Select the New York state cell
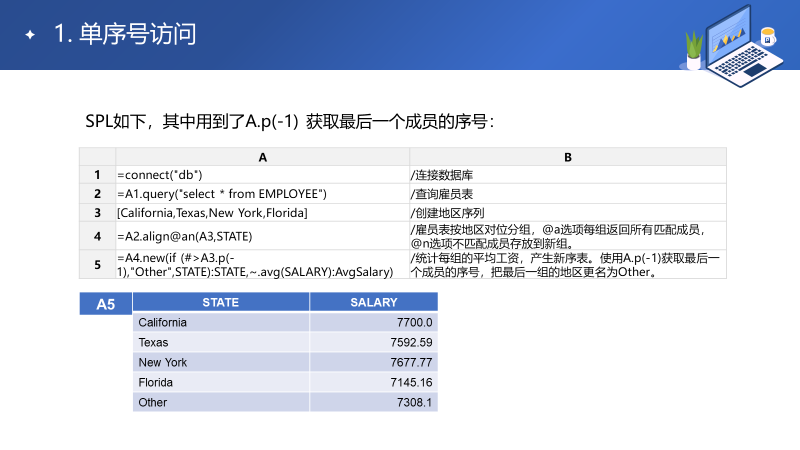This screenshot has width=800, height=450. coord(220,362)
